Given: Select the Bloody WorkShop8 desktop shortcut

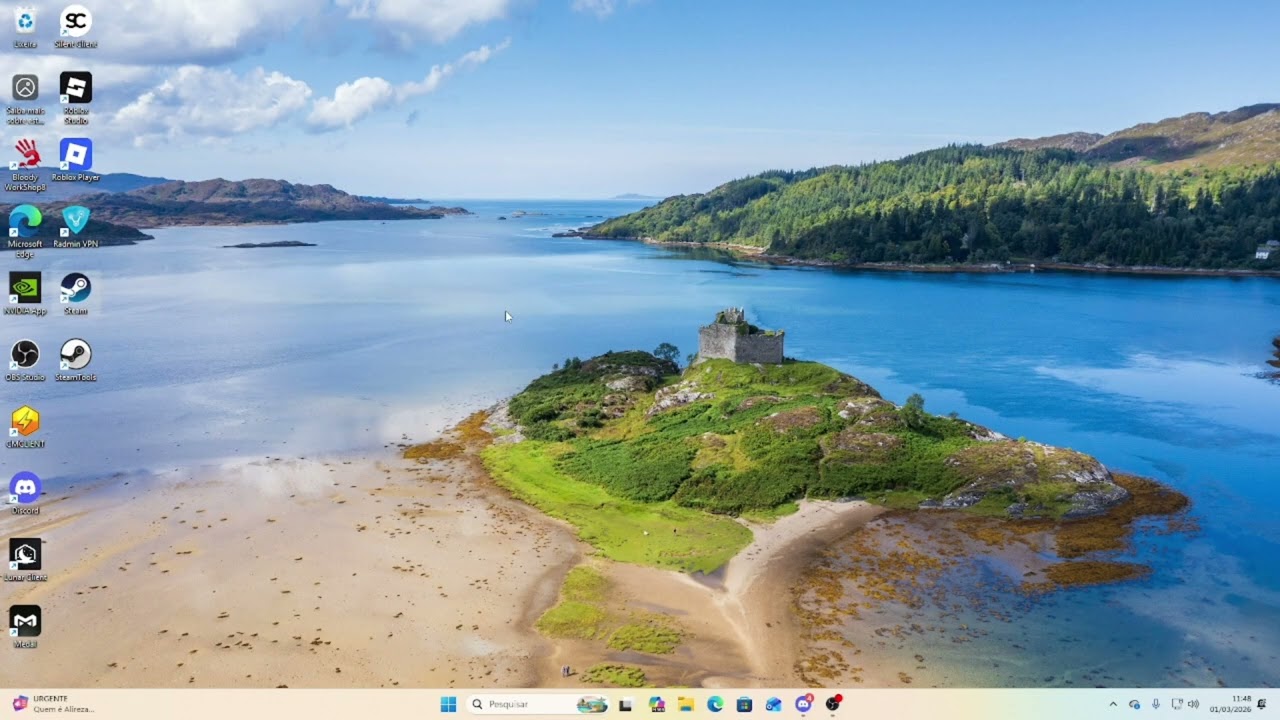Looking at the screenshot, I should pyautogui.click(x=25, y=165).
